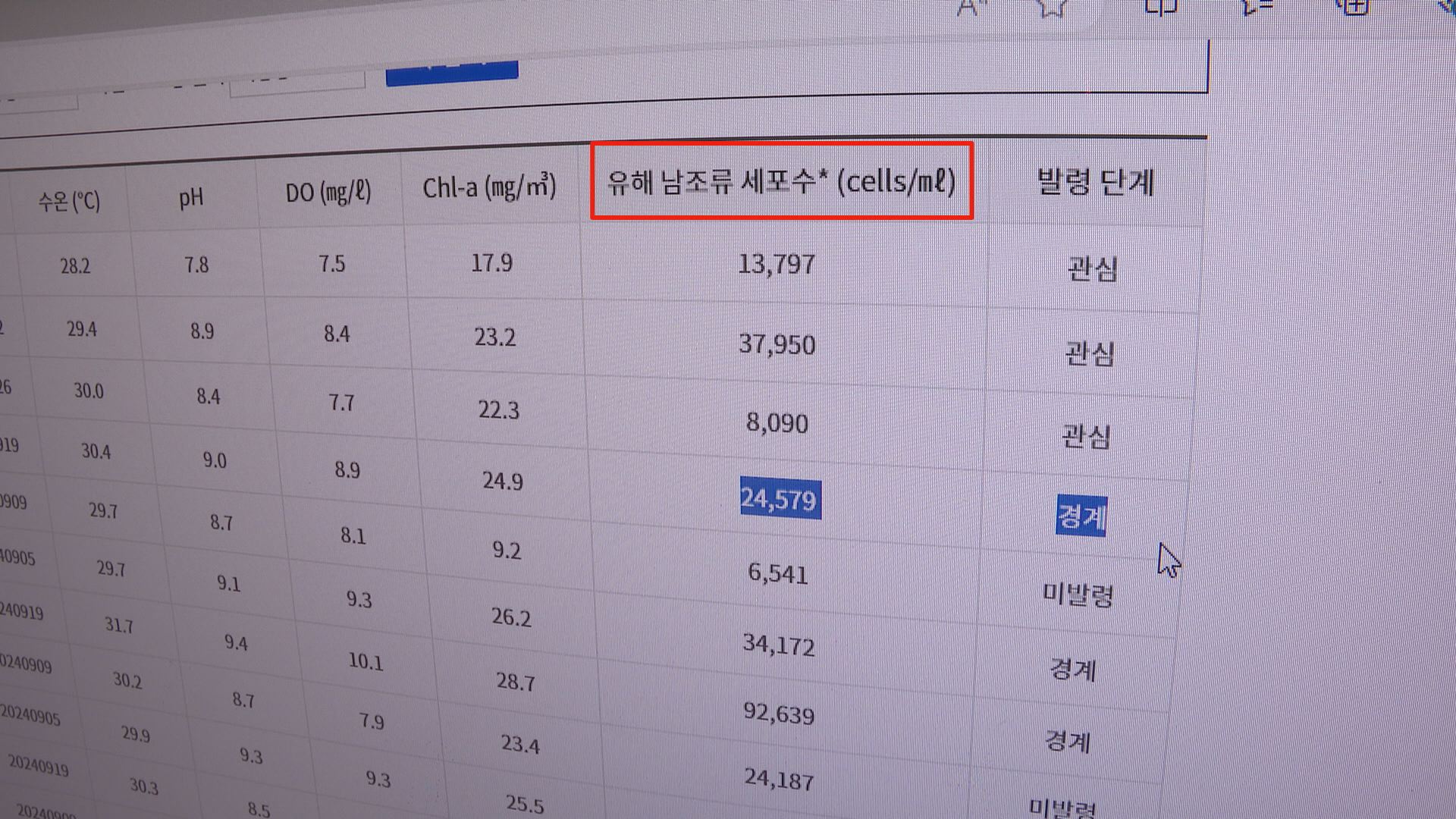1456x819 pixels.
Task: Click the Chl-a (mg/㎥) column header
Action: 489,187
